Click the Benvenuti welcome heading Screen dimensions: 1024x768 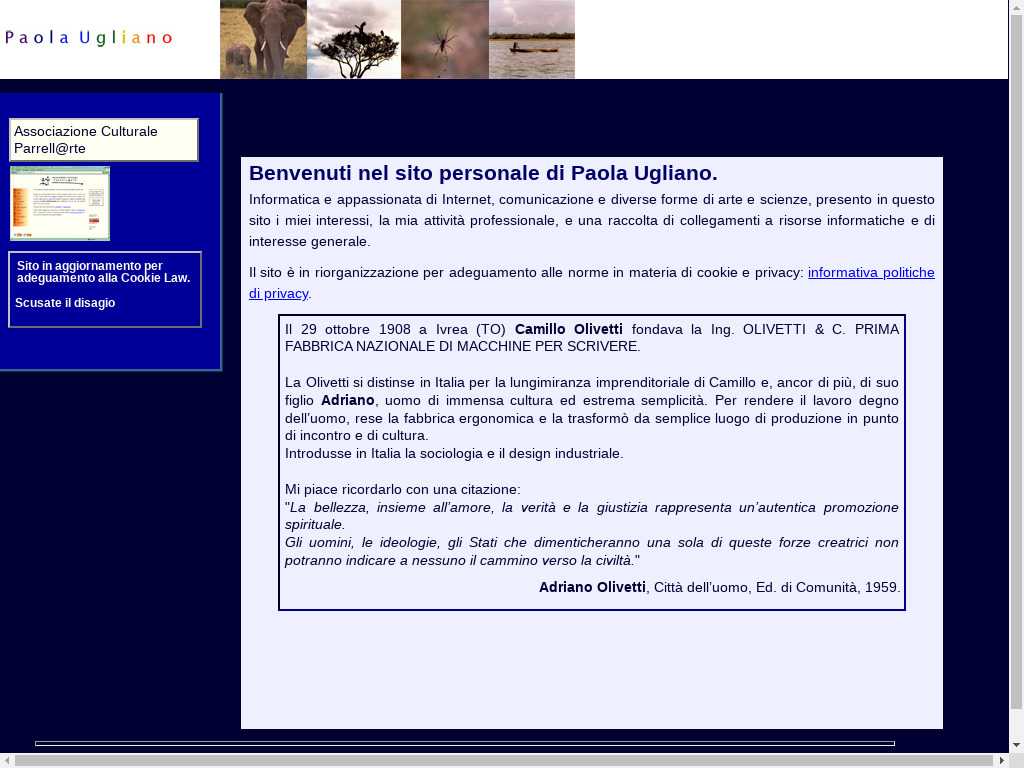pos(483,173)
